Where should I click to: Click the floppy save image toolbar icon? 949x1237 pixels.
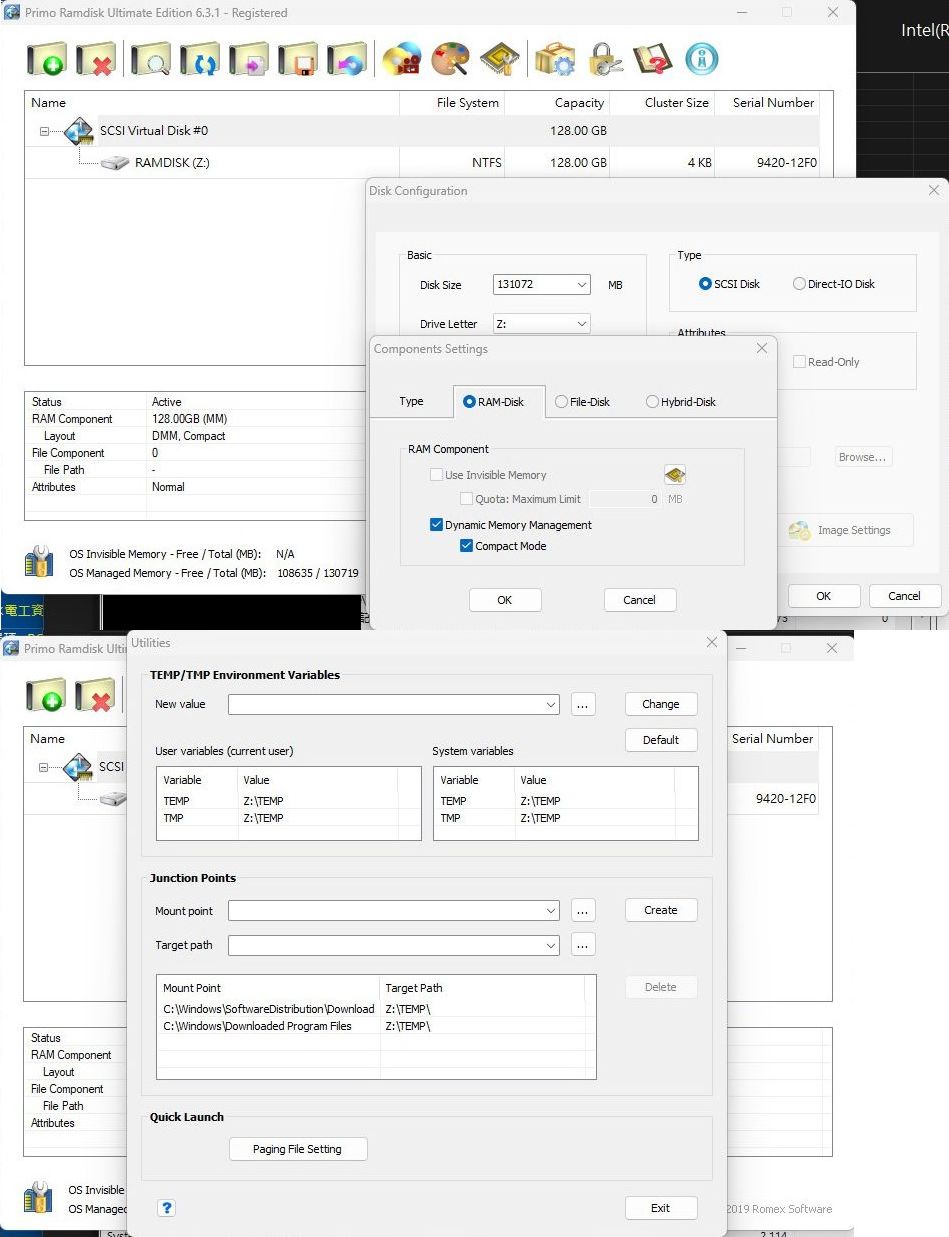tap(298, 60)
